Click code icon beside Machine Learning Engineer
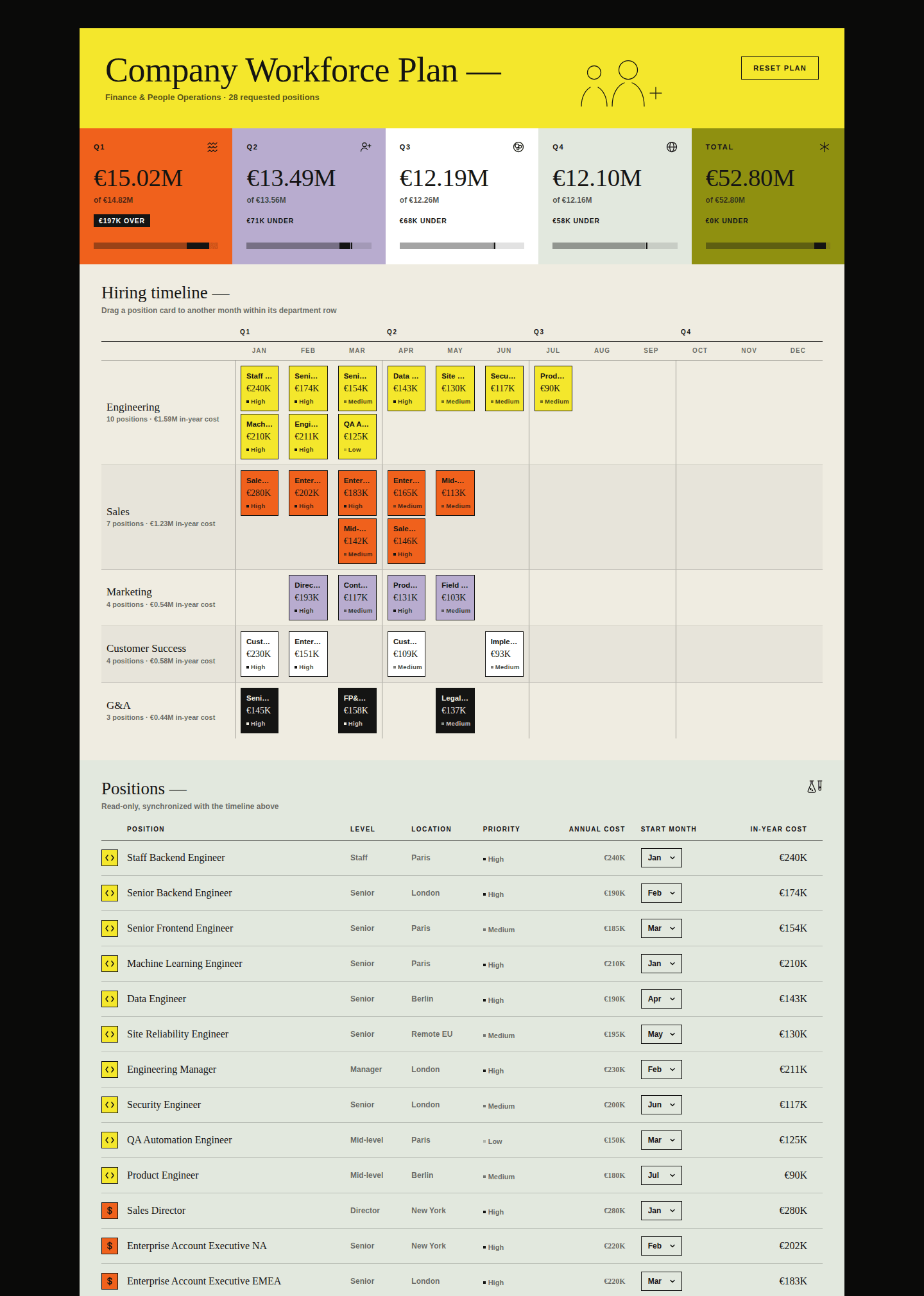924x1296 pixels. tap(110, 964)
